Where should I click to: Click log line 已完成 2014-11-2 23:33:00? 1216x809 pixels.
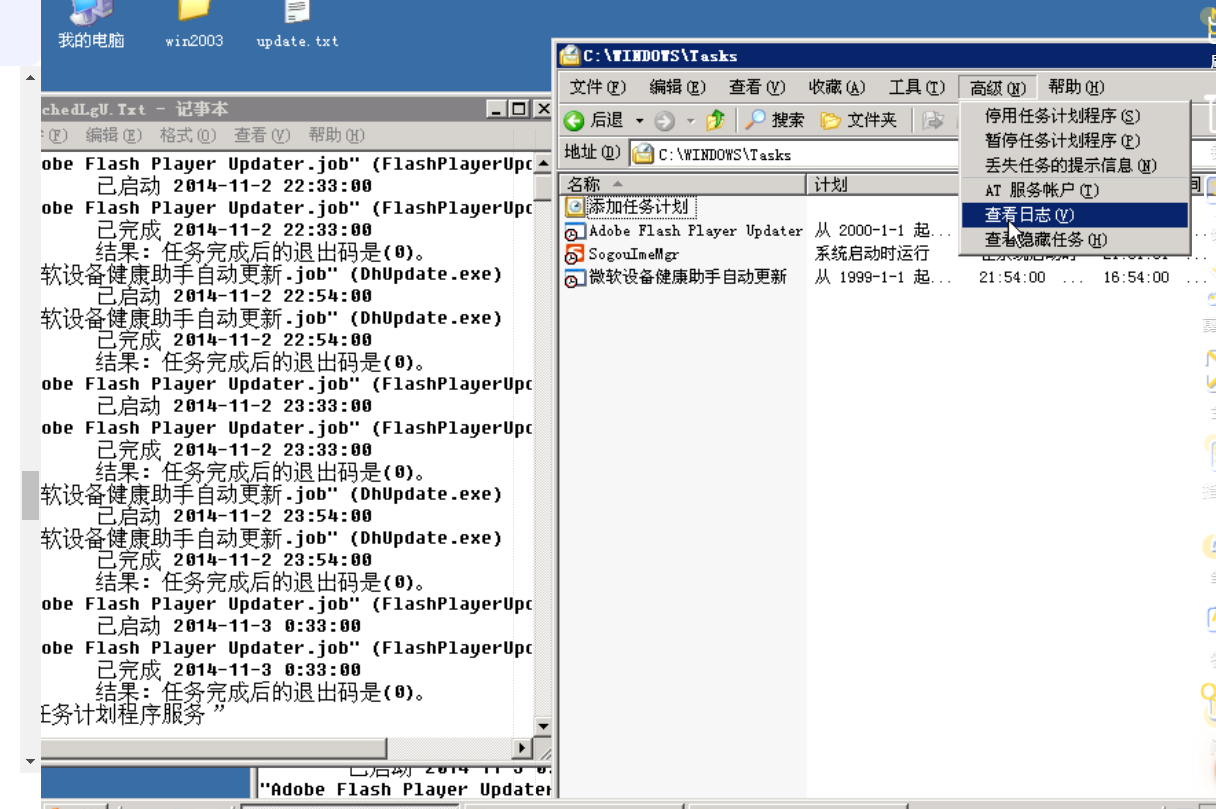click(x=234, y=450)
